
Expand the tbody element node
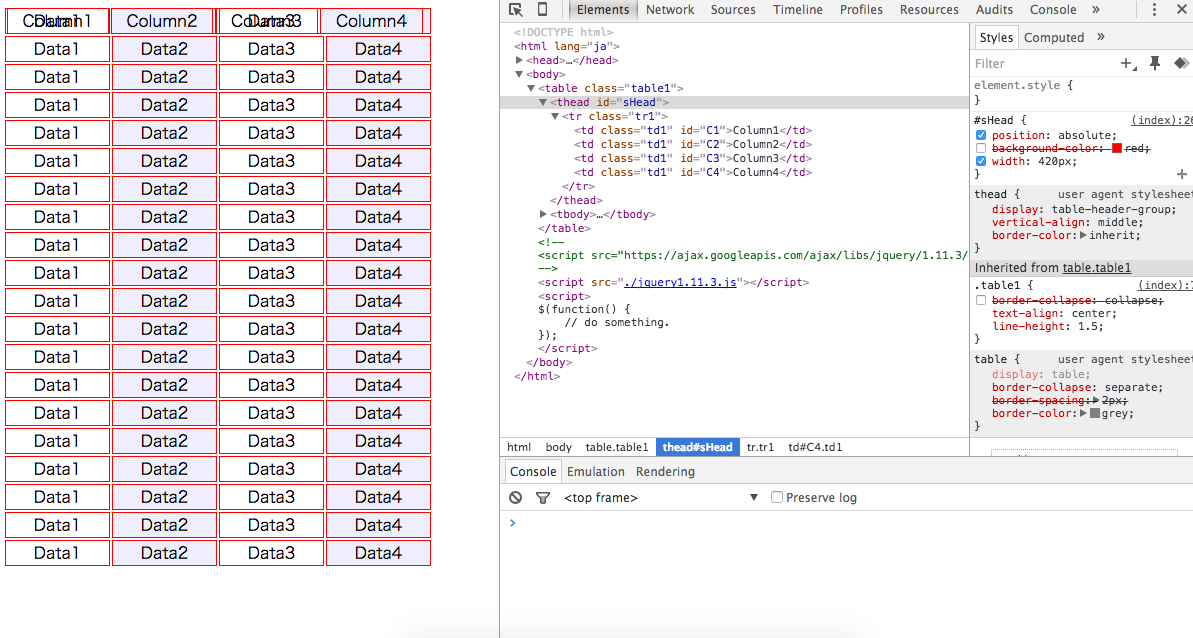click(x=543, y=214)
